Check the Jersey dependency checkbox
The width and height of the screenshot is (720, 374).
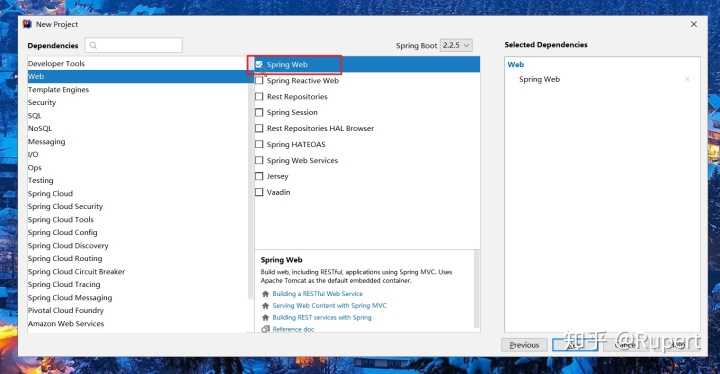(x=259, y=176)
